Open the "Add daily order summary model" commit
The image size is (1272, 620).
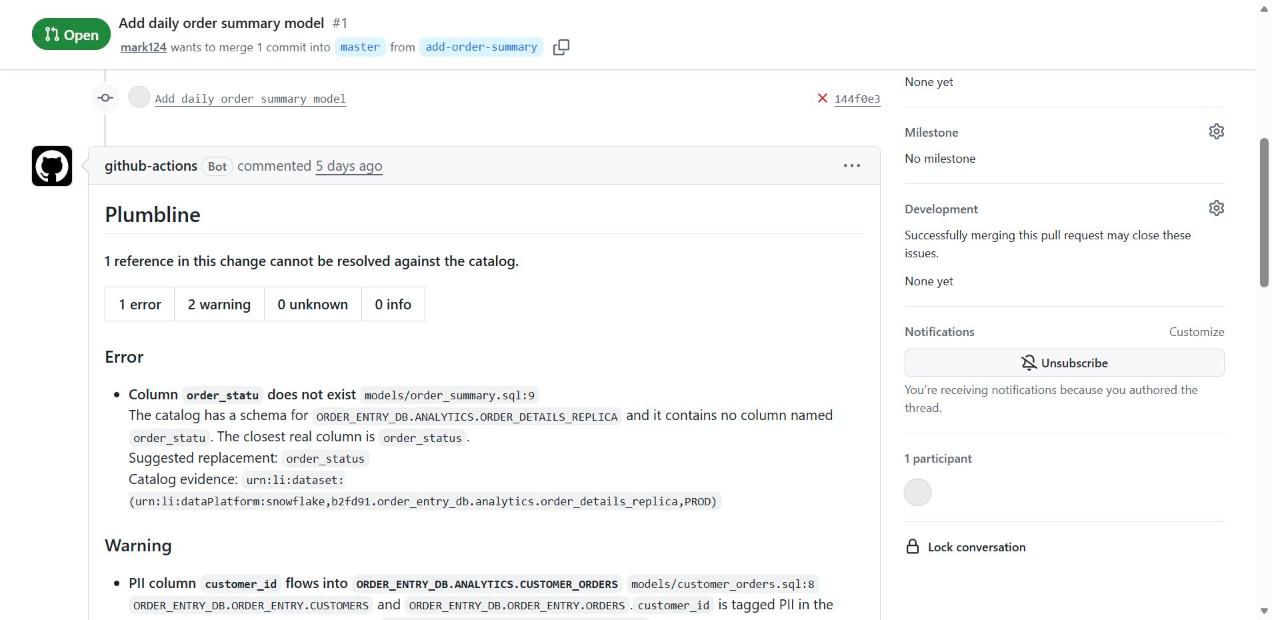250,99
